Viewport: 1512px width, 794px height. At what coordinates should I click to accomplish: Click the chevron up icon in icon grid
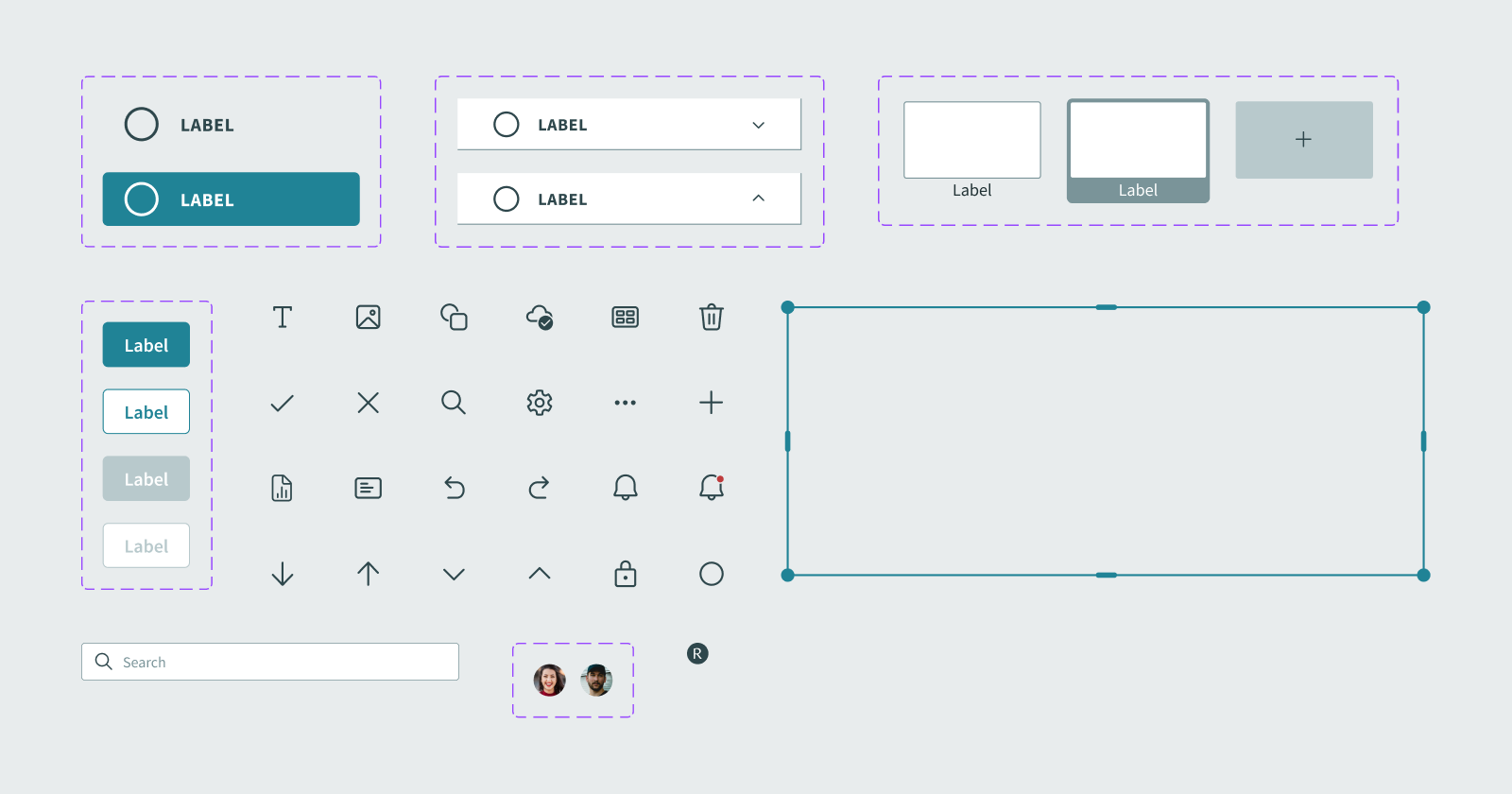540,574
